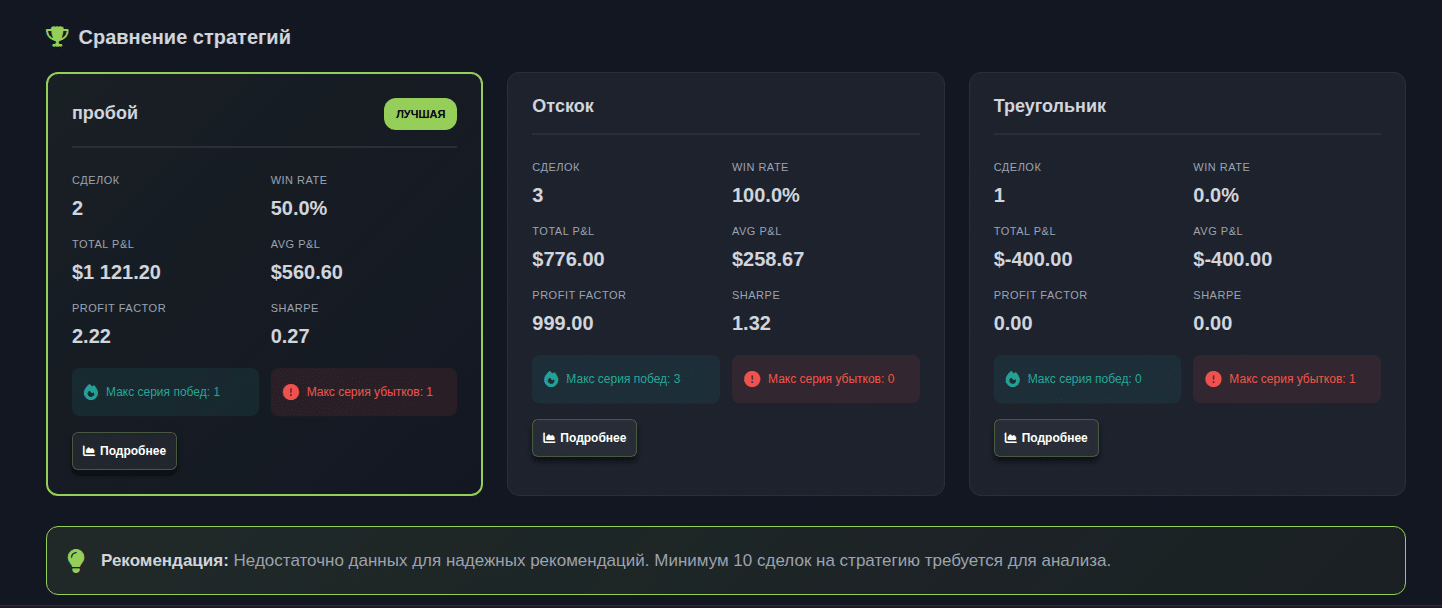Click the 1.32 Sharpe value
The height and width of the screenshot is (608, 1442).
751,323
